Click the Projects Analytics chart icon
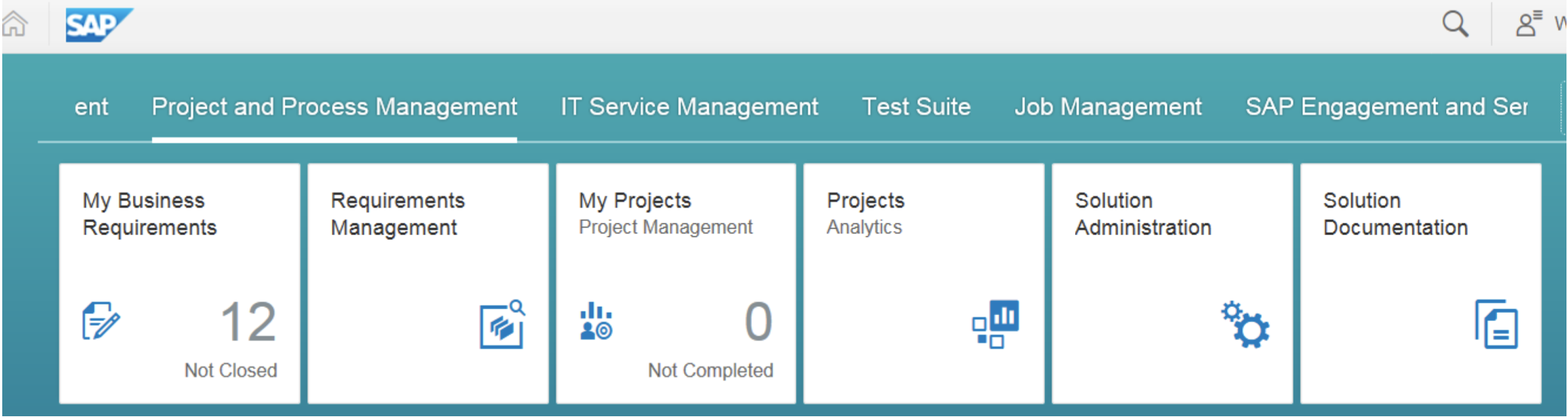1568x417 pixels. 995,323
